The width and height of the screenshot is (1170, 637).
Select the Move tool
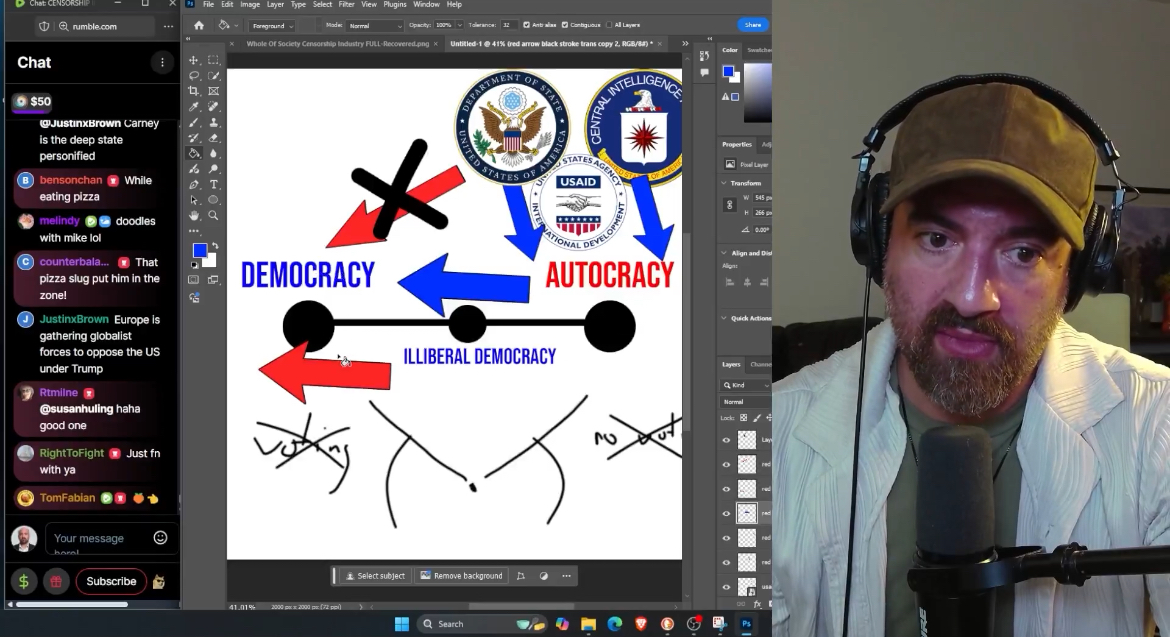(194, 60)
